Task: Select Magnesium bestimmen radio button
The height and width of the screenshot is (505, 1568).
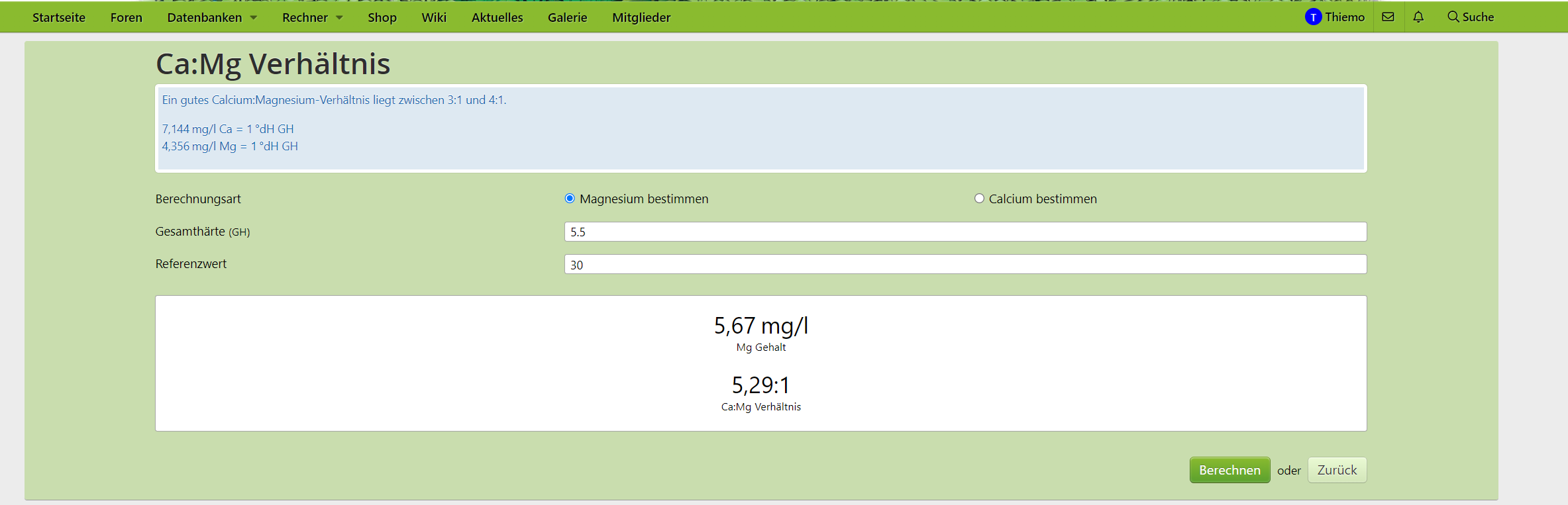Action: (x=570, y=199)
